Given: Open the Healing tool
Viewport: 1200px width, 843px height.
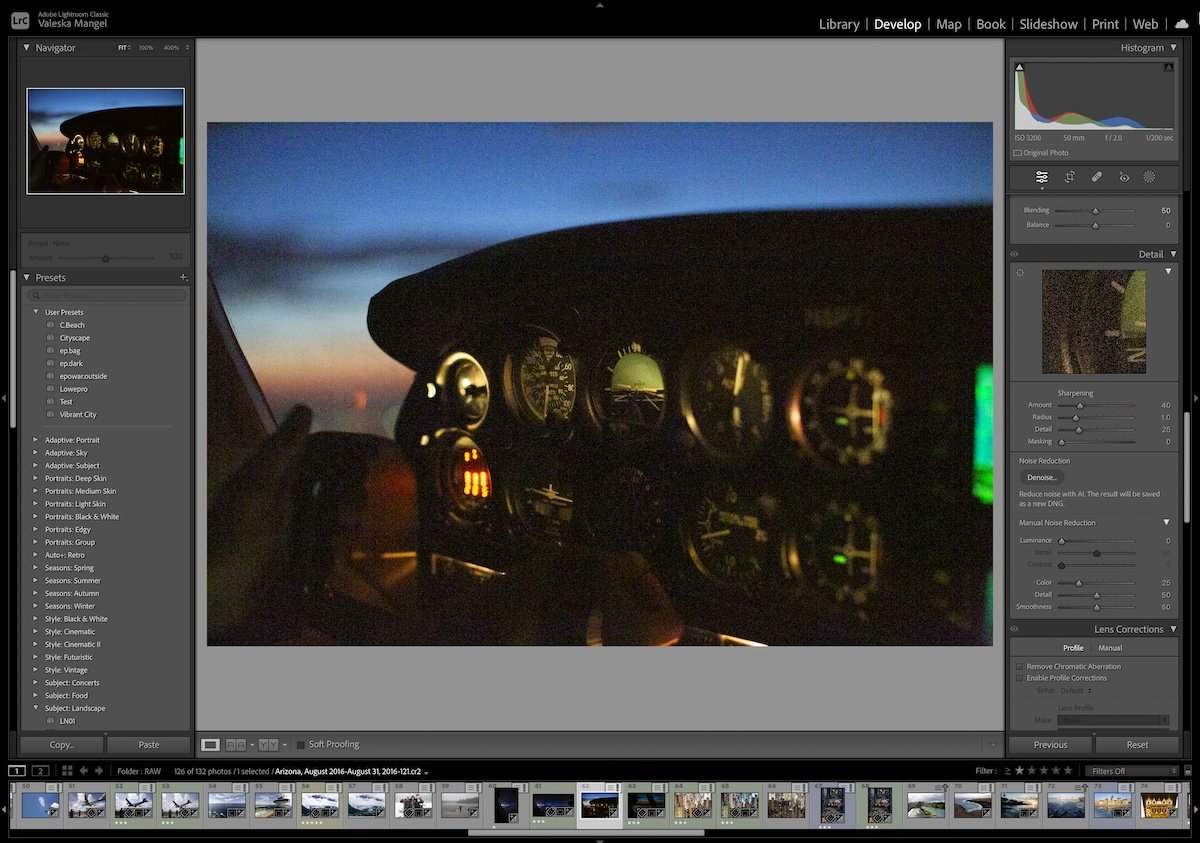Looking at the screenshot, I should tap(1096, 176).
